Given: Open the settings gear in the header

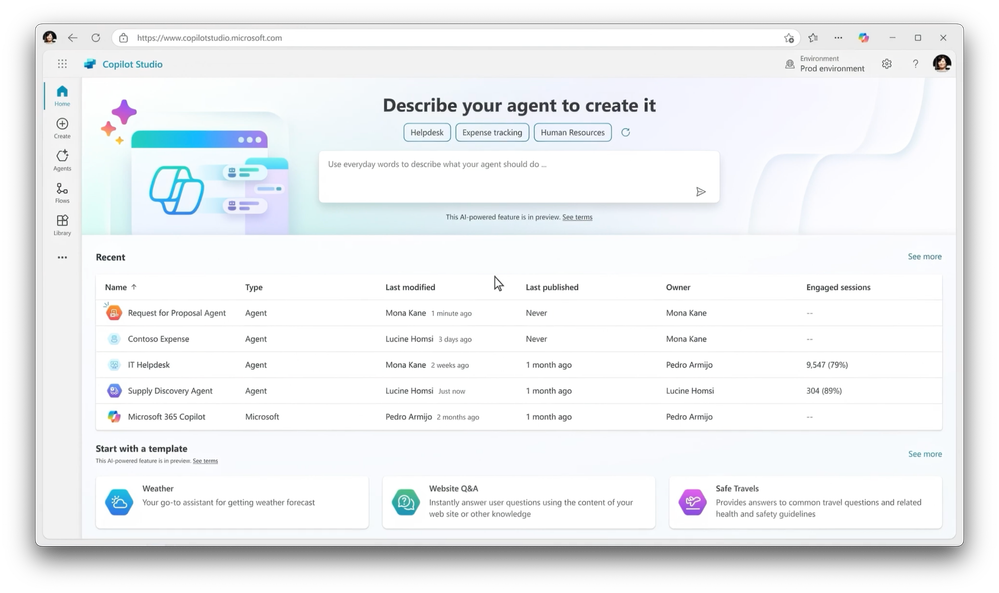Looking at the screenshot, I should pos(886,64).
